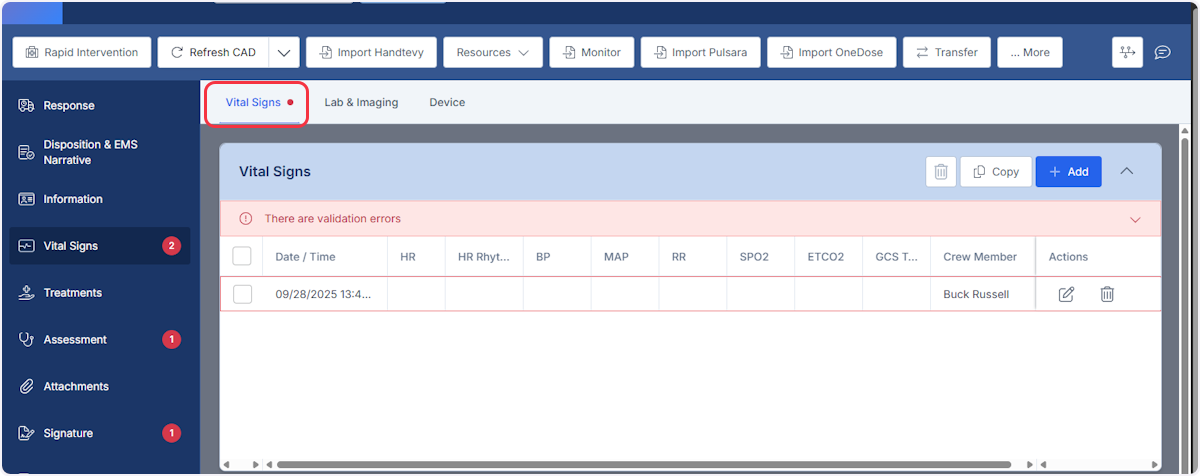
Task: Click the Monitor button
Action: 591,52
